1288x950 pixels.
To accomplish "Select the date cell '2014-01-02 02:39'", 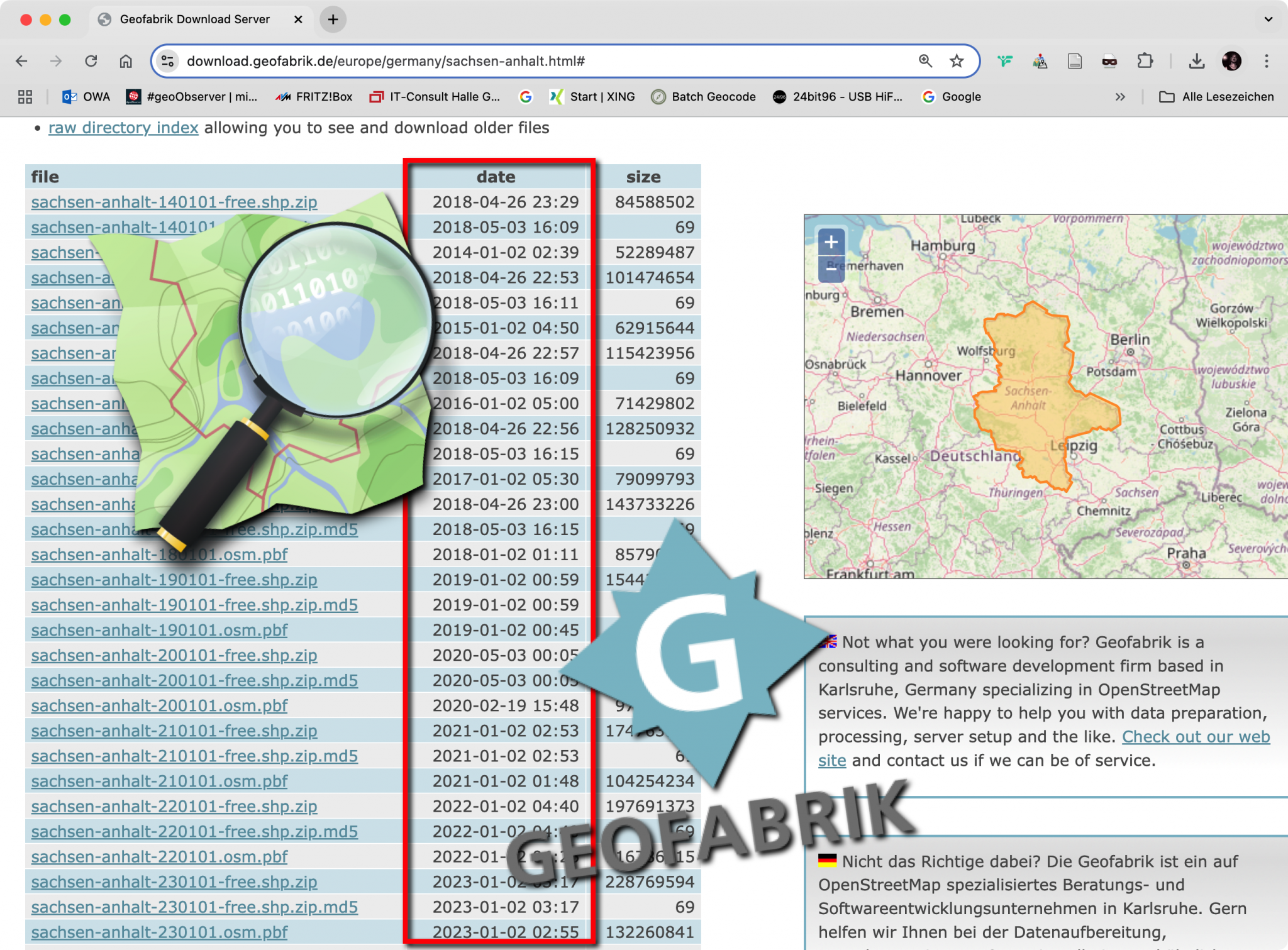I will click(506, 253).
